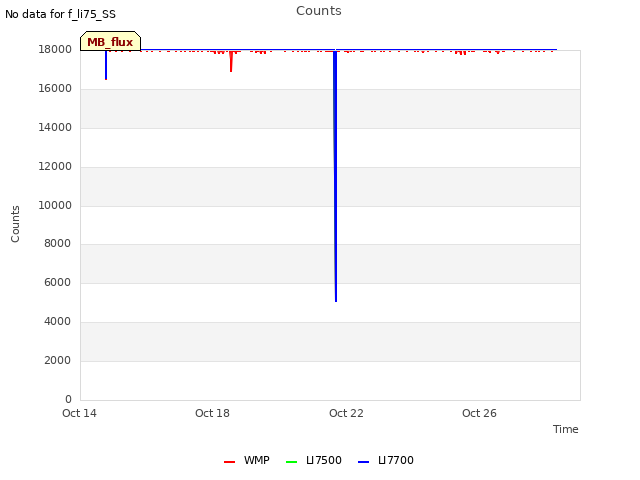
Task: Click the 16000 y-axis tick label
Action: (x=55, y=89)
